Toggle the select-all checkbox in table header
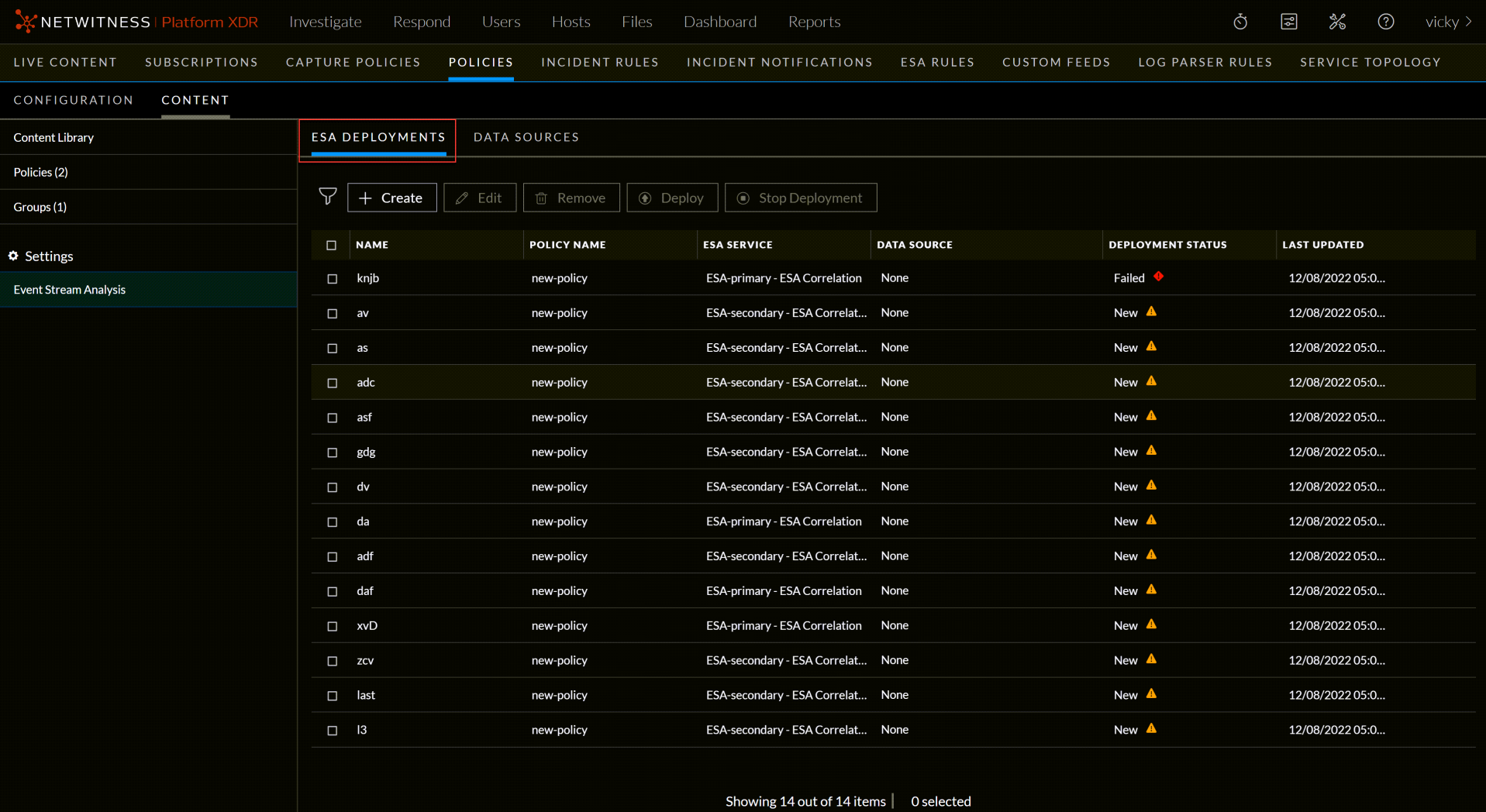 tap(332, 245)
